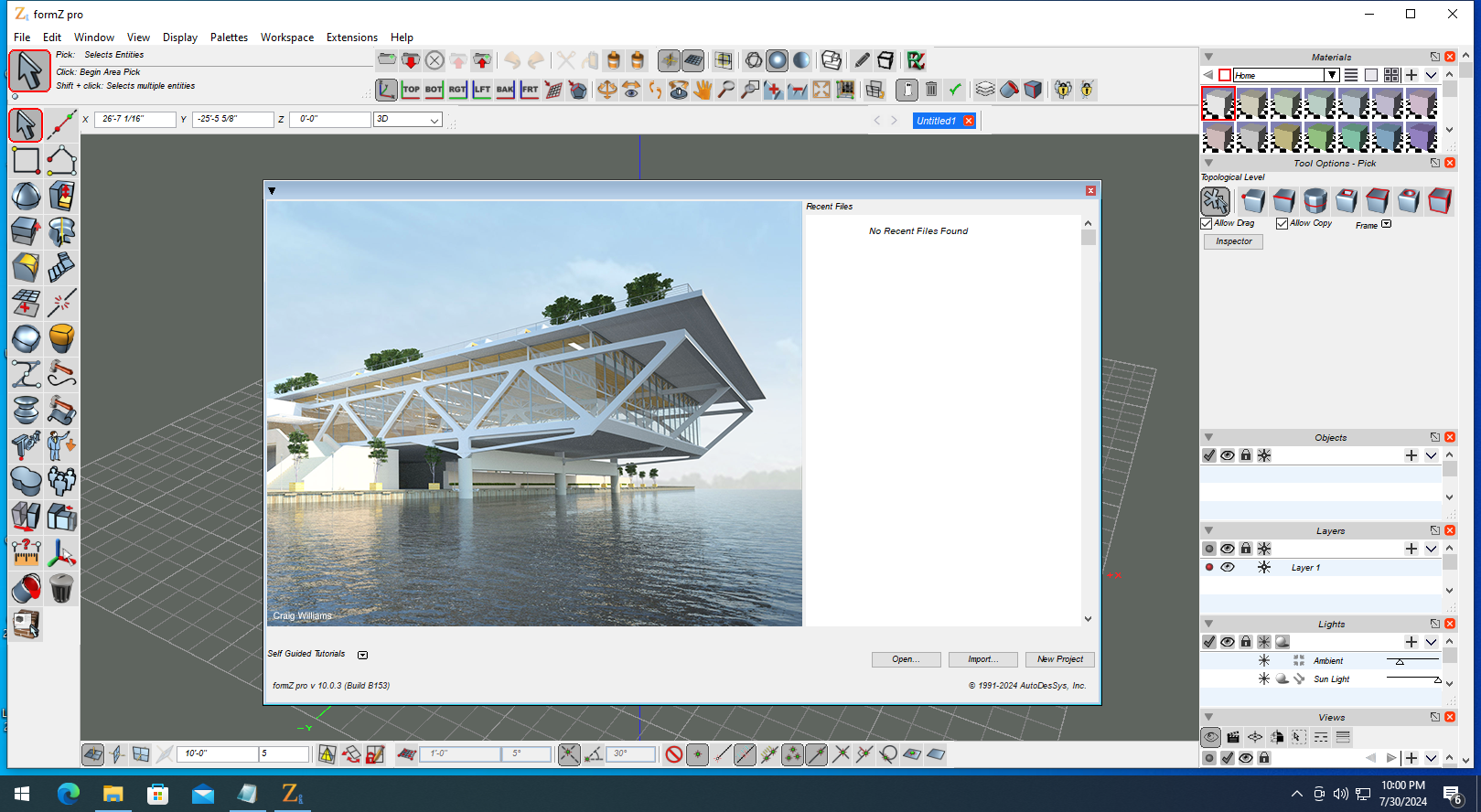Expand the Self Guided Tutorials dropdown
Image resolution: width=1481 pixels, height=812 pixels.
[363, 655]
